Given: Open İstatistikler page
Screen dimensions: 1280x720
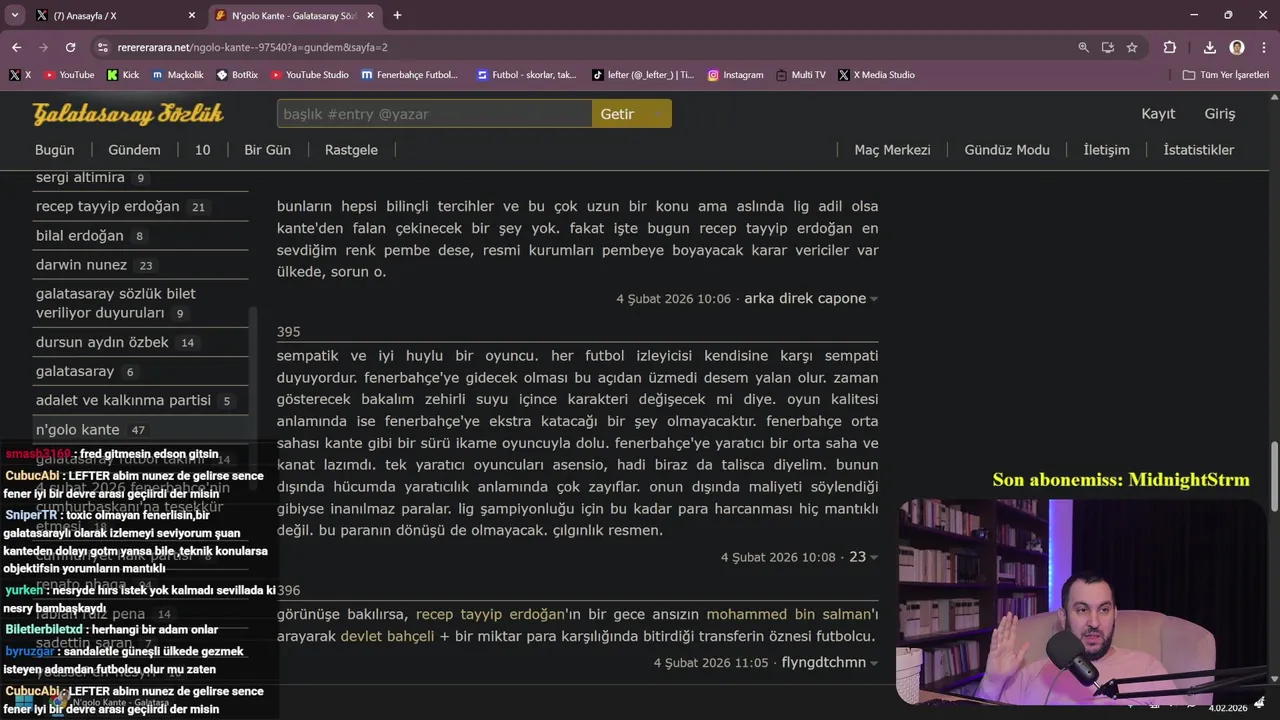Looking at the screenshot, I should tap(1198, 150).
